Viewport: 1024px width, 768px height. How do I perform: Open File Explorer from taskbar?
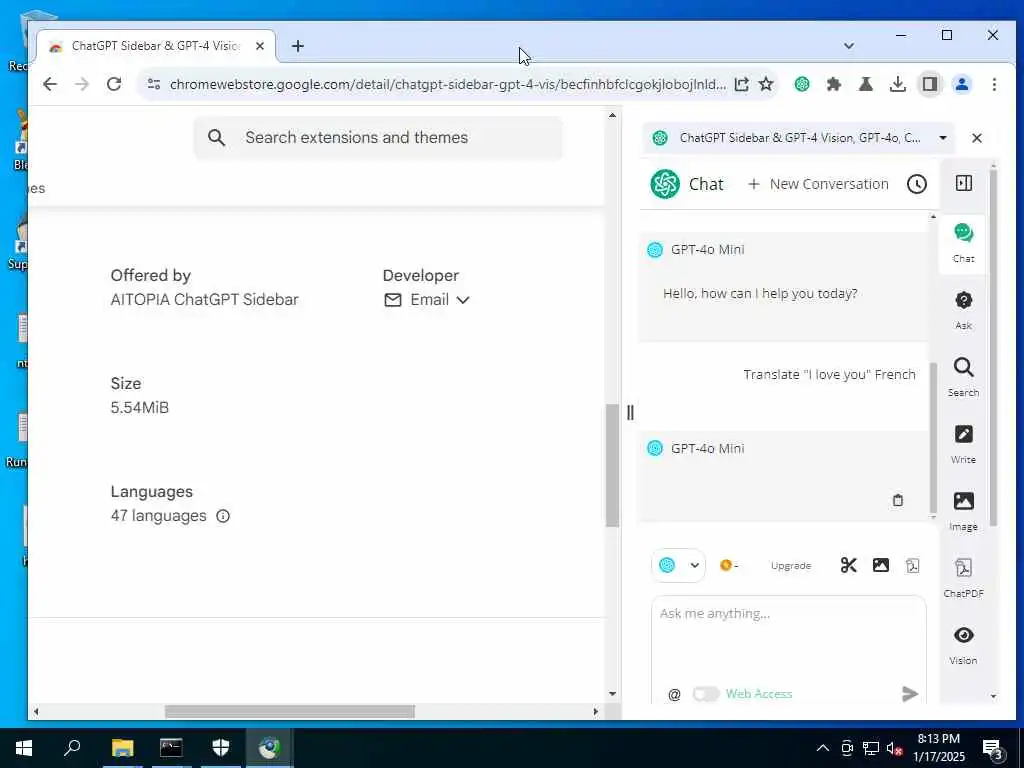122,748
